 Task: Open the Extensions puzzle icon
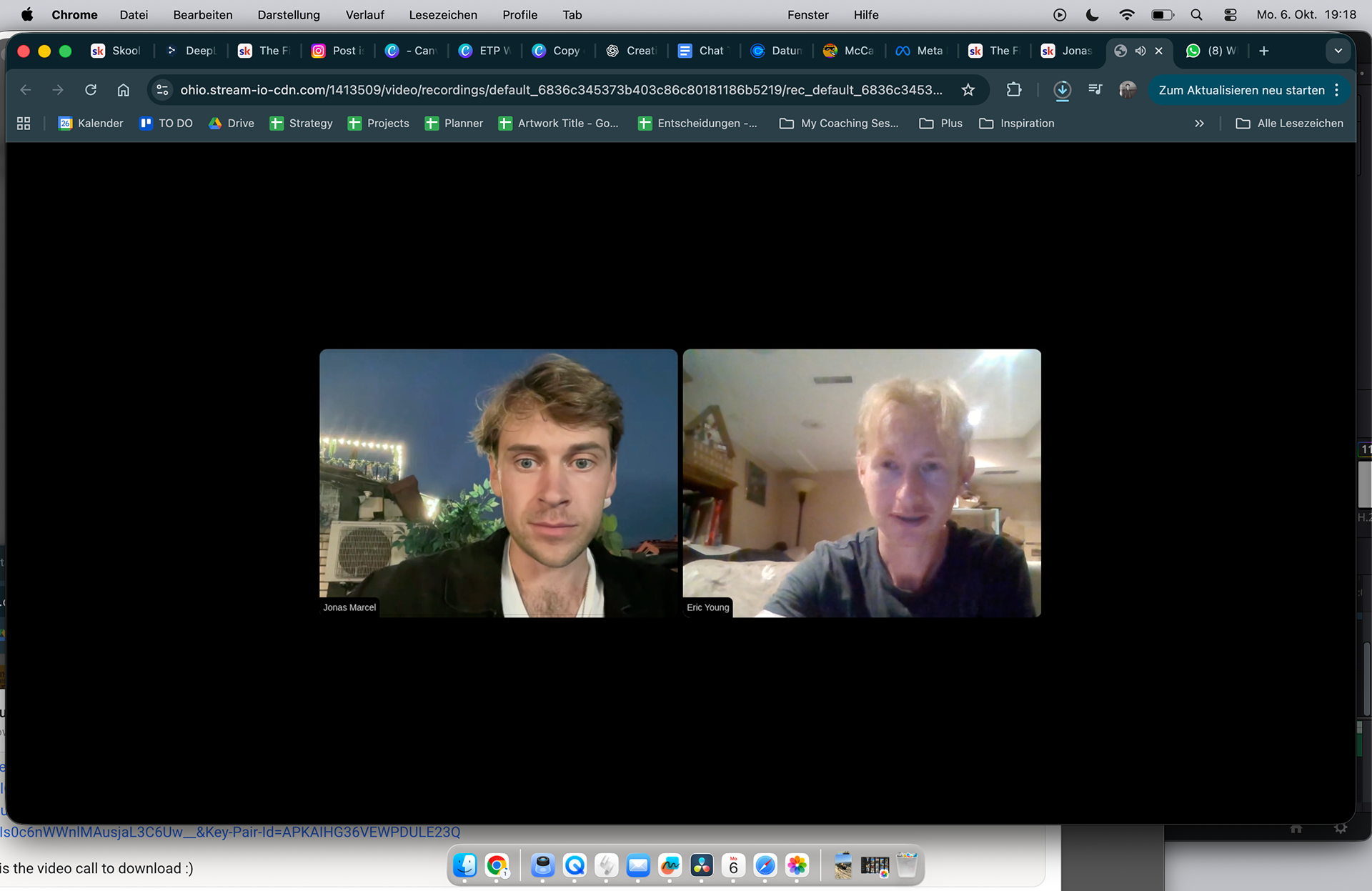tap(1014, 90)
